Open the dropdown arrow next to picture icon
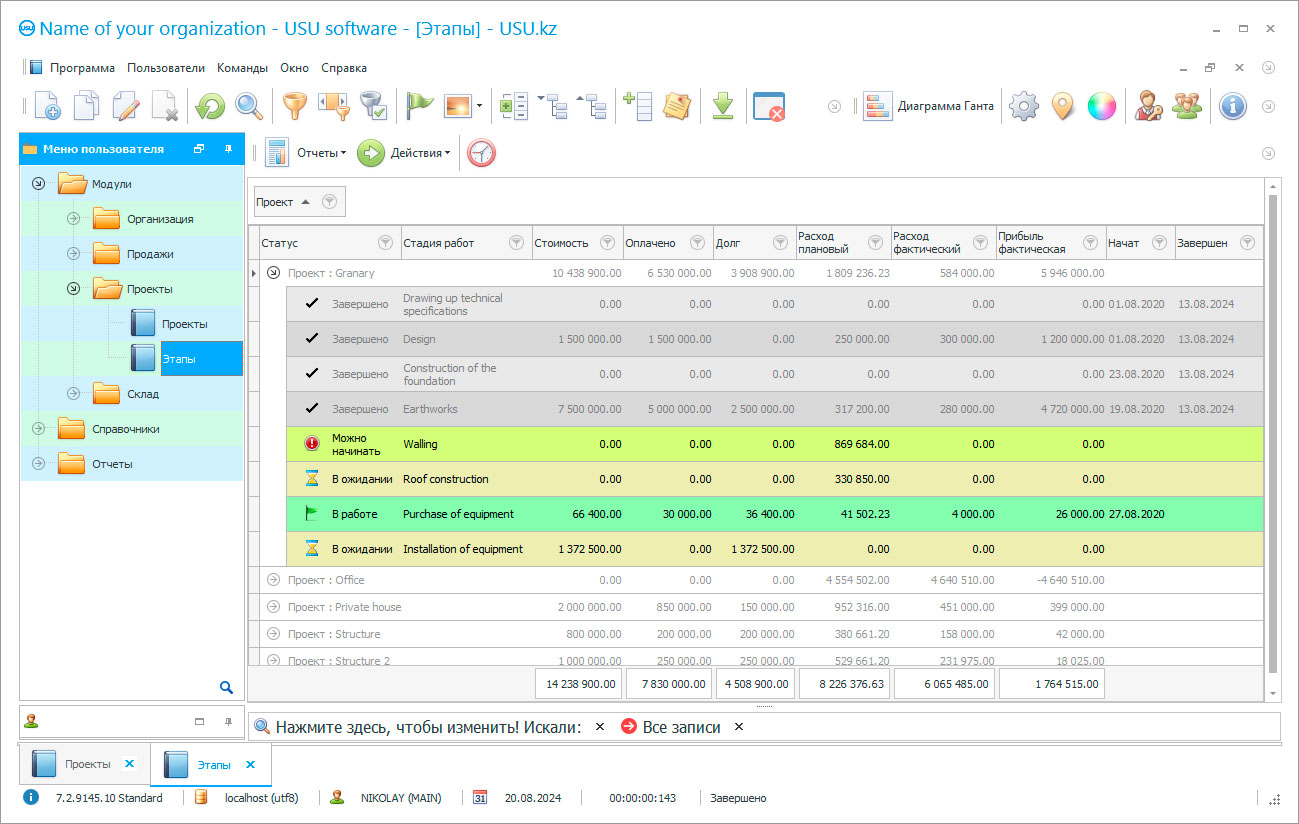 479,106
